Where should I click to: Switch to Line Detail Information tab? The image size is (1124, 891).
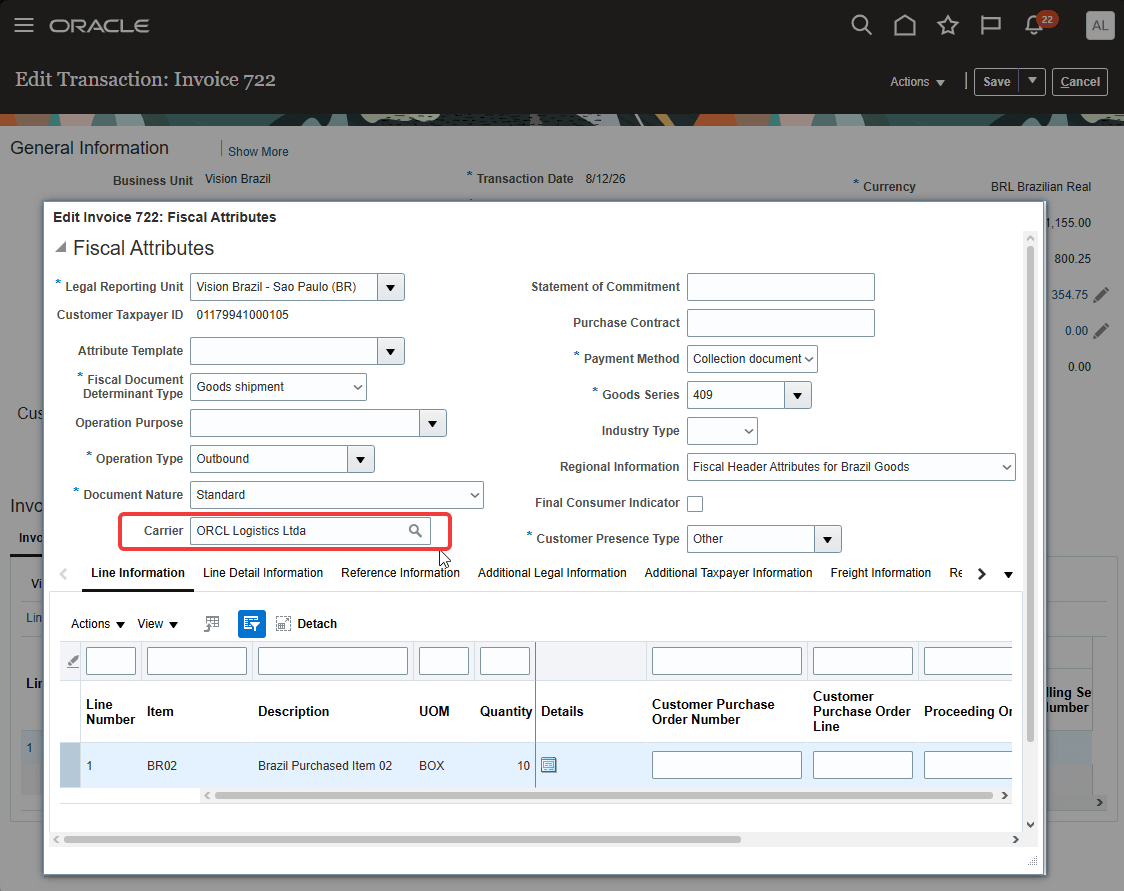coord(263,573)
